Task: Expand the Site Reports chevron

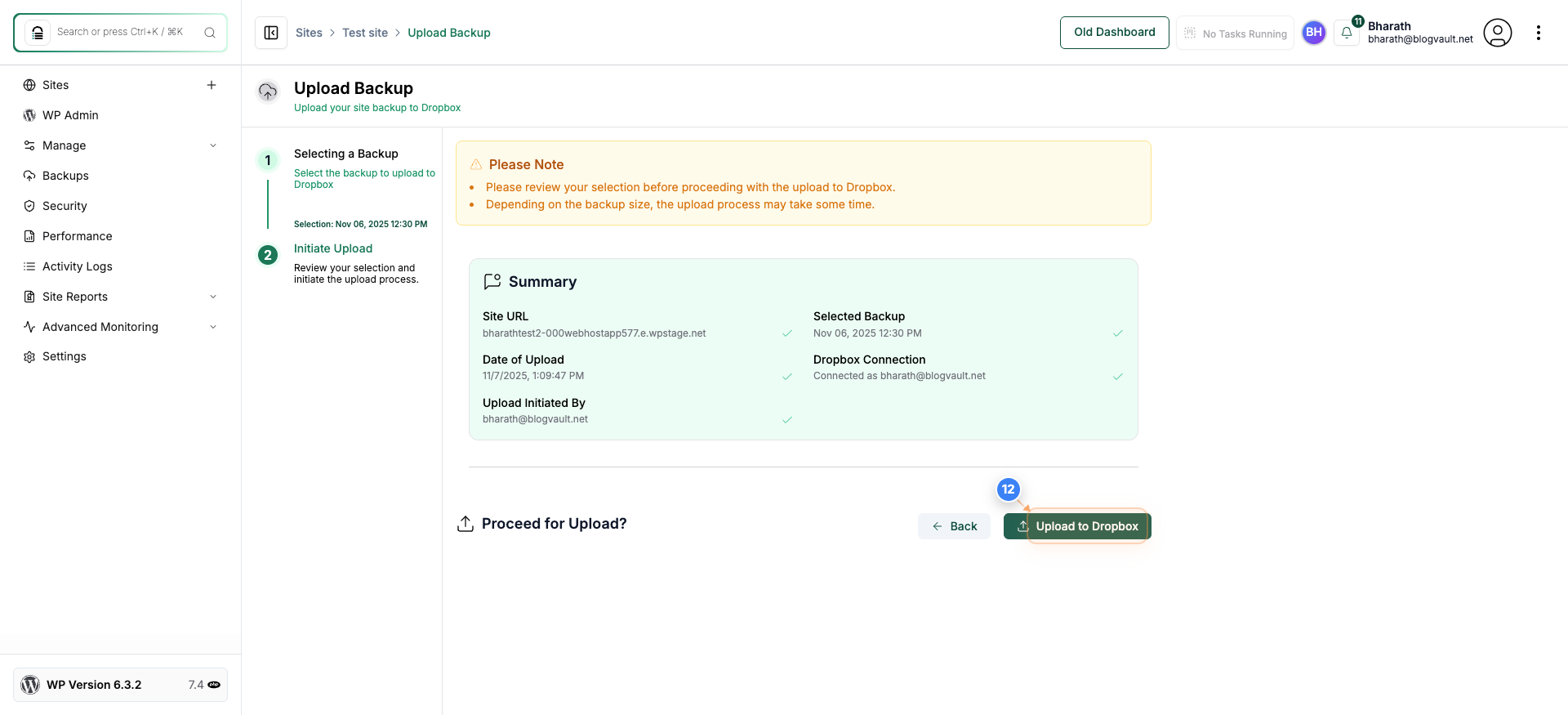Action: coord(213,297)
